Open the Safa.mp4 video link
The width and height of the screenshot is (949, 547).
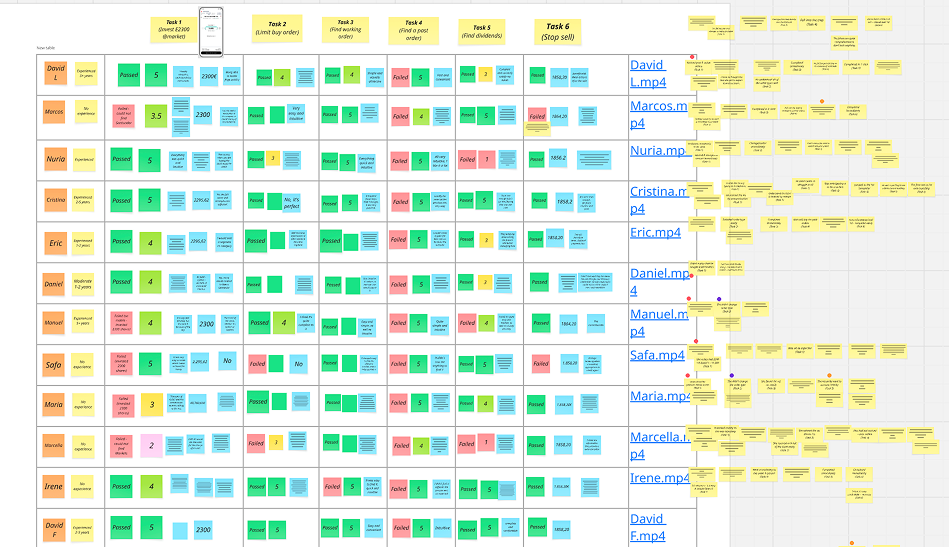(x=657, y=355)
